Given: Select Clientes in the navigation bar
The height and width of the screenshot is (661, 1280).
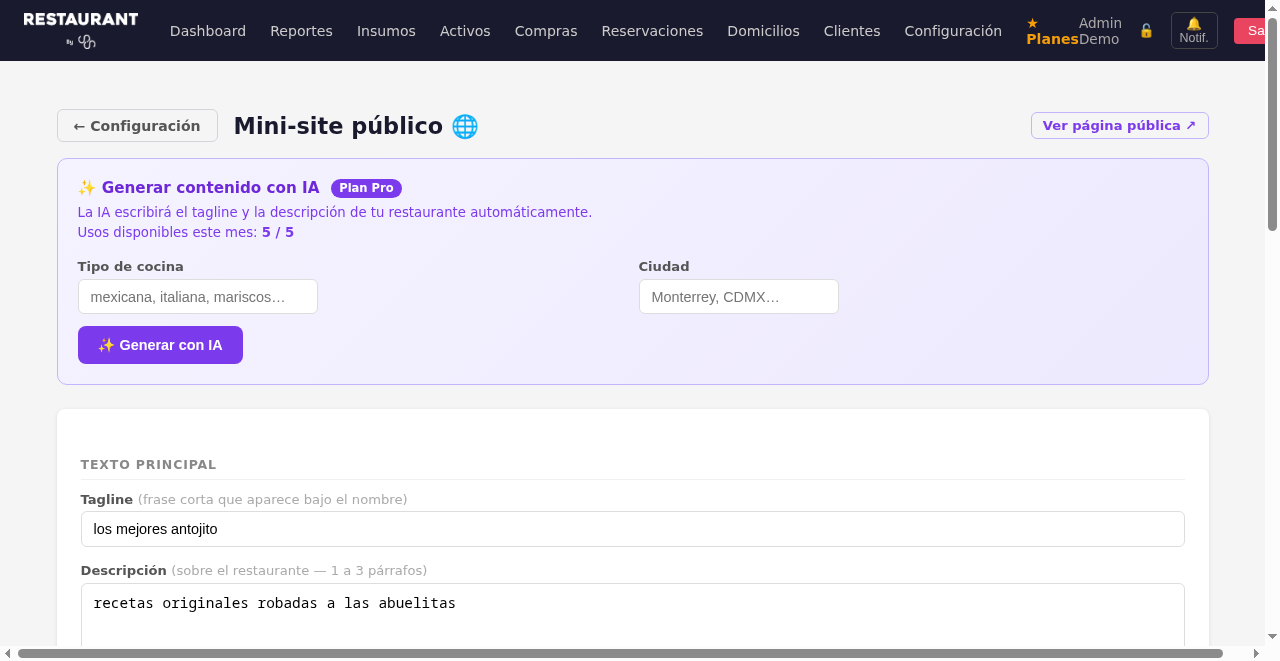Looking at the screenshot, I should coord(852,31).
